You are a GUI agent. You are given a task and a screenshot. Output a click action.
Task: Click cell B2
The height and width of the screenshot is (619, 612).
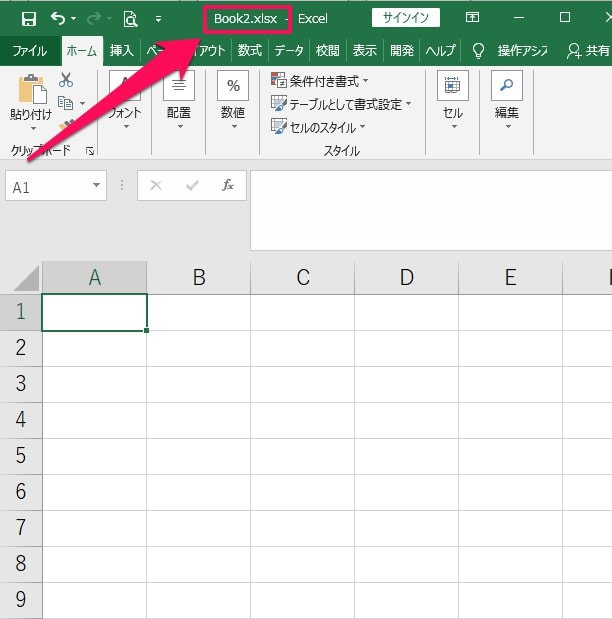[199, 349]
